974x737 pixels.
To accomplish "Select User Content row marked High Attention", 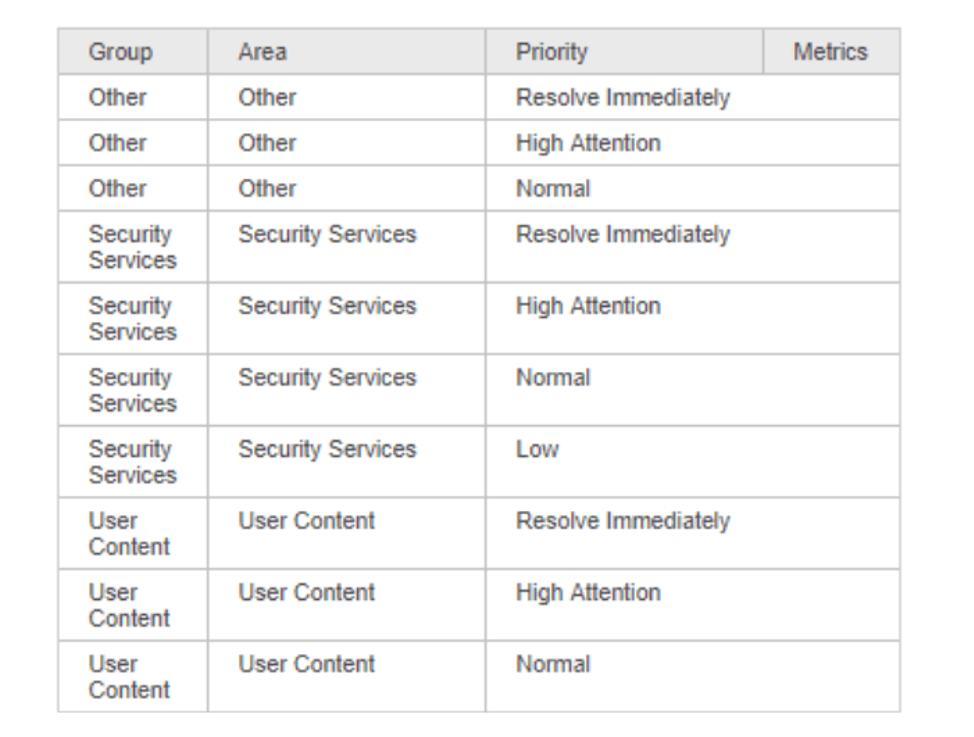I will 479,605.
